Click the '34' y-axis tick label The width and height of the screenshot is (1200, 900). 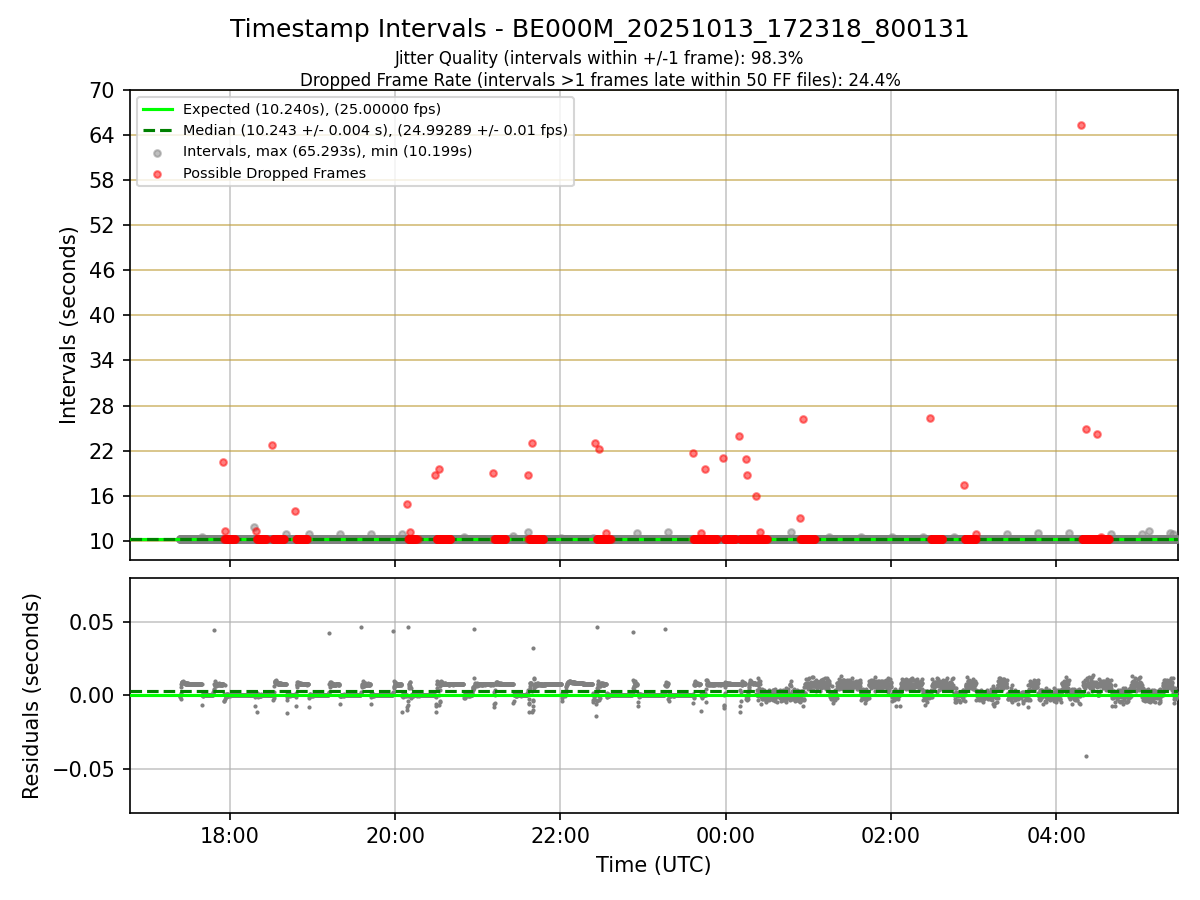click(x=103, y=360)
